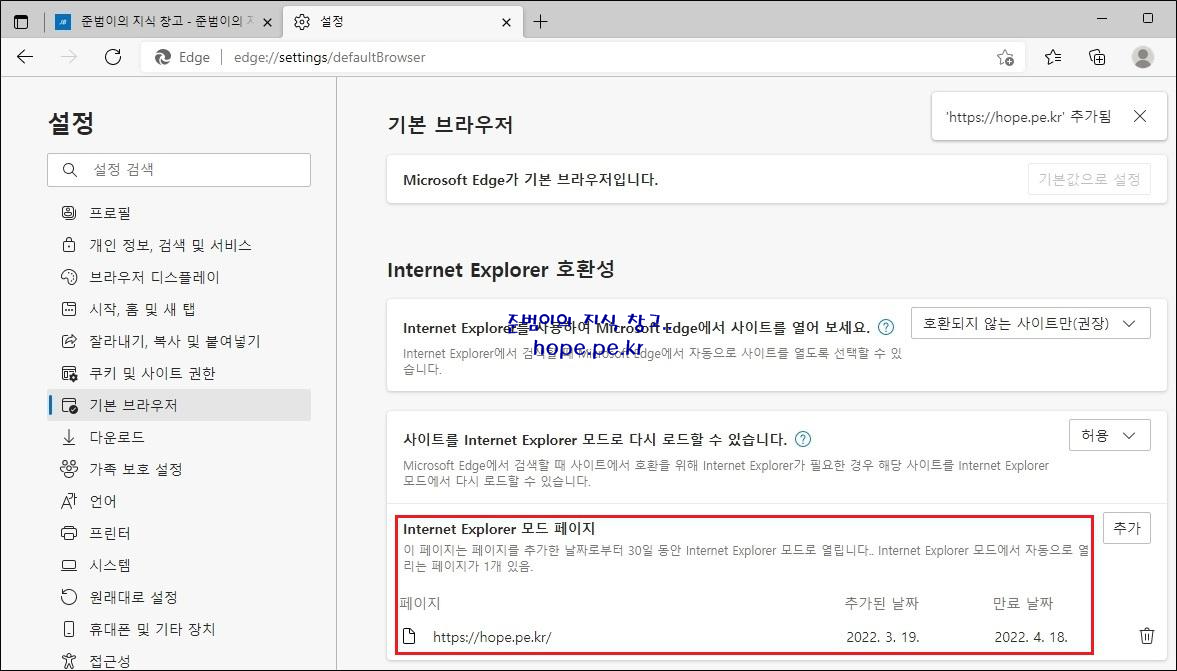Click the palette icon for 브라우저 디스플레이
The height and width of the screenshot is (671, 1177).
68,277
